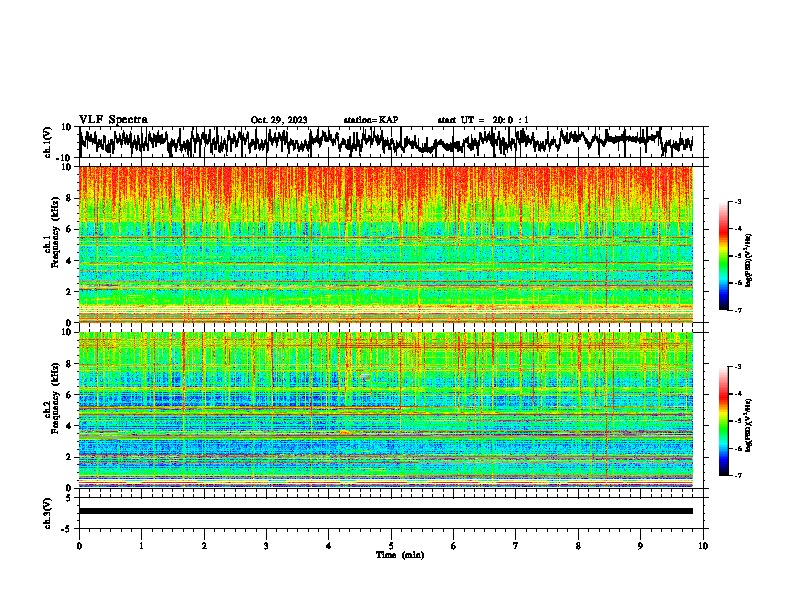Select the date text "Oct. 29, 2023"
The height and width of the screenshot is (612, 792).
[279, 120]
